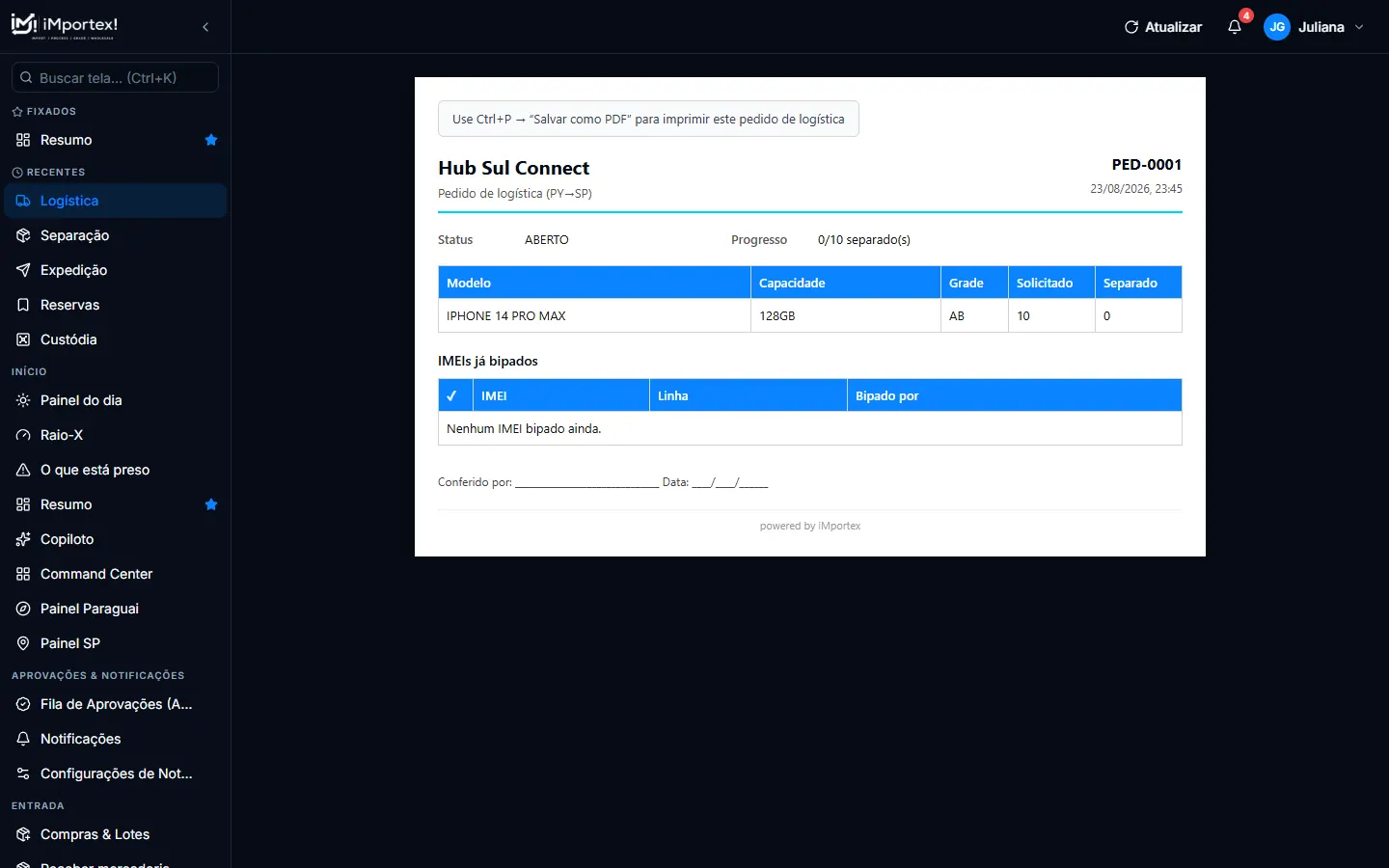The height and width of the screenshot is (868, 1389).
Task: Click the Reservas bookmark icon
Action: coord(23,305)
